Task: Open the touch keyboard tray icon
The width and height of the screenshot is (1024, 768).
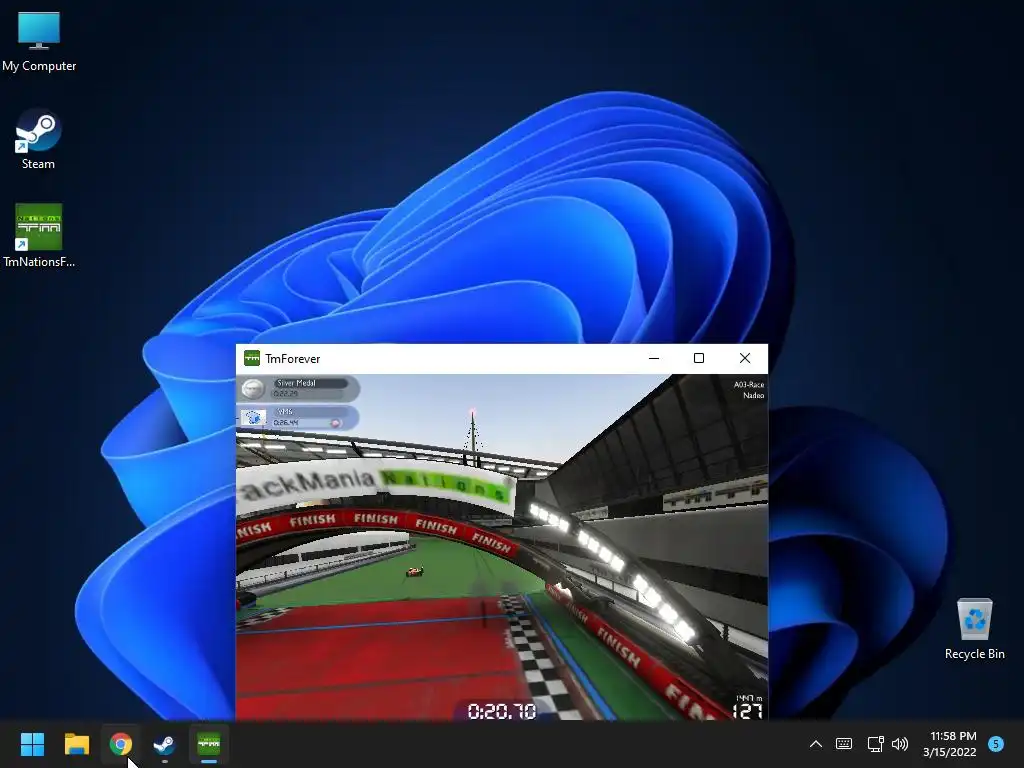Action: (x=844, y=744)
